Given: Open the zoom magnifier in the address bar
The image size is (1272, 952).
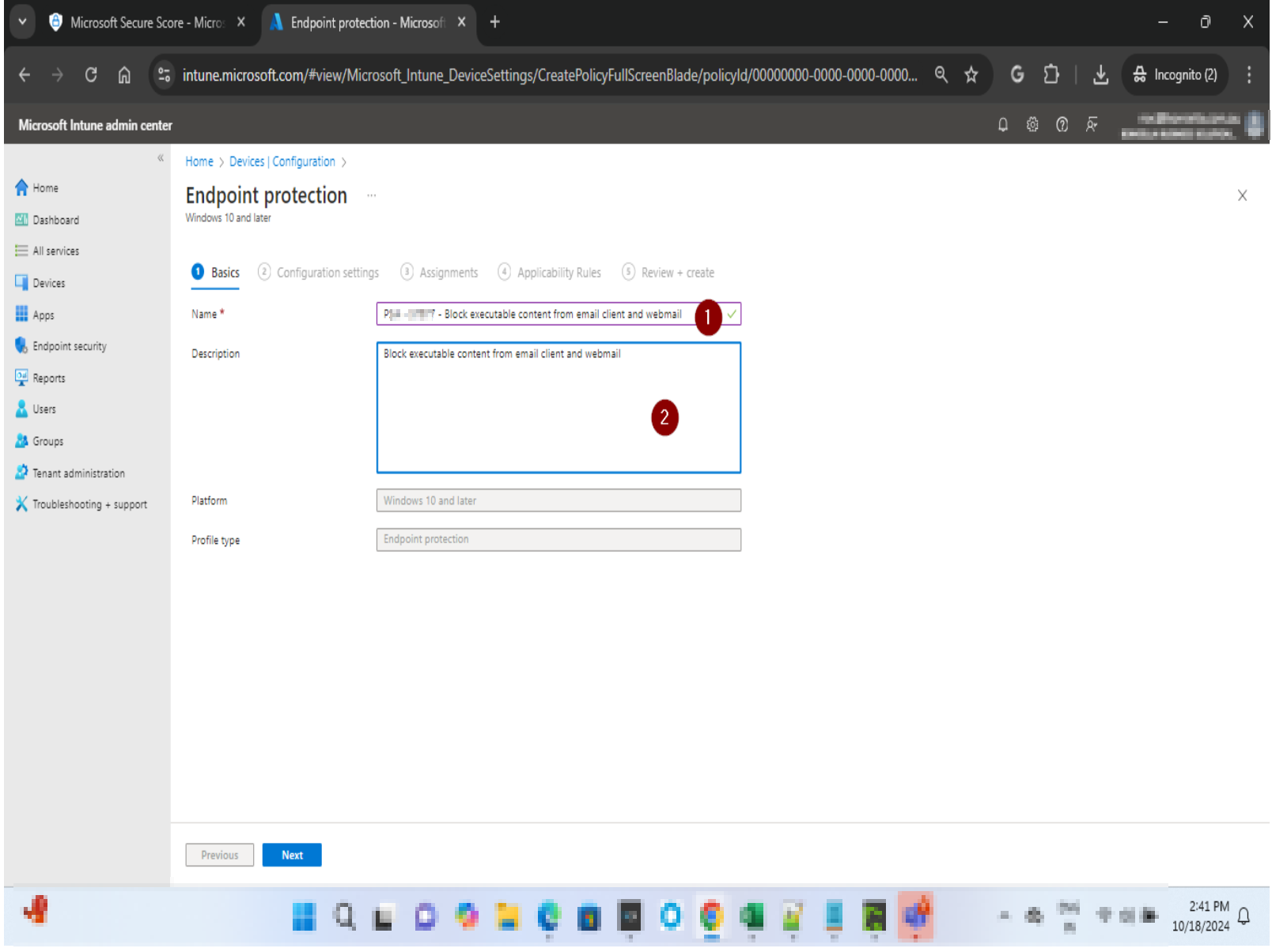Looking at the screenshot, I should [x=941, y=75].
